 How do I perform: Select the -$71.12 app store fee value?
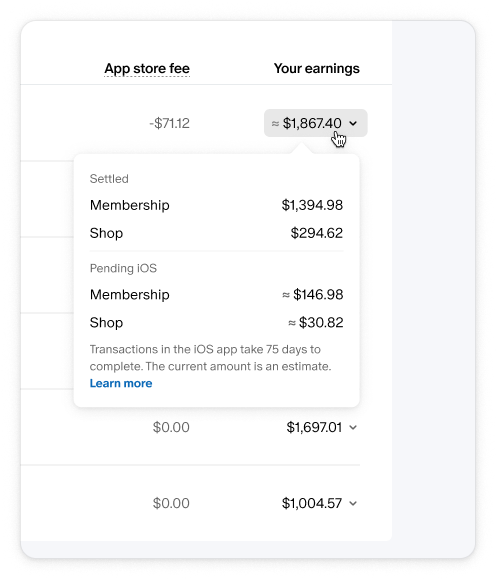pos(169,123)
